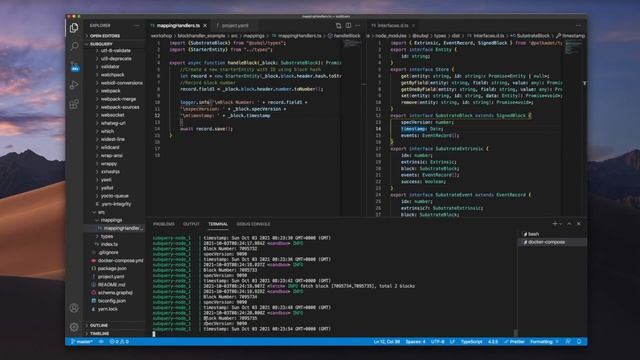Maximize the terminal panel with the up chevron
The width and height of the screenshot is (640, 360).
click(x=569, y=224)
